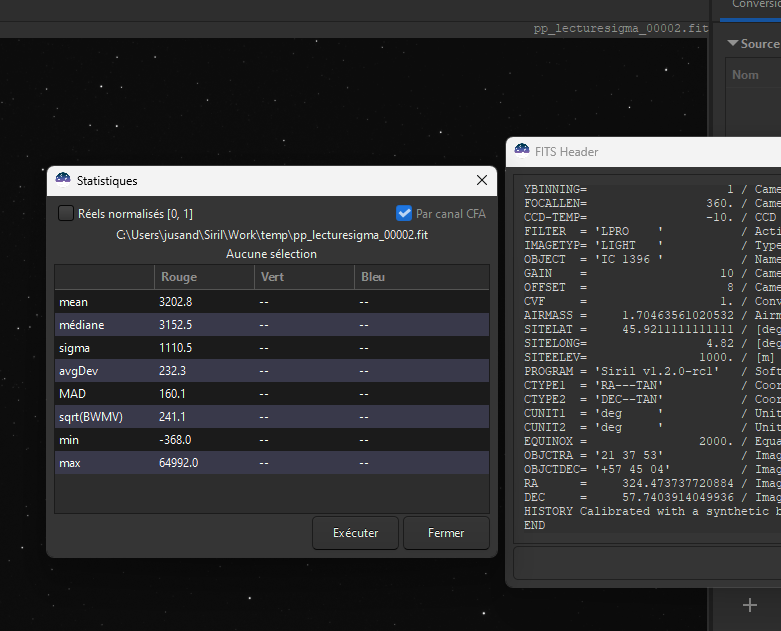This screenshot has width=781, height=631.
Task: Click the YBINNING = 1 header line
Action: coord(652,189)
